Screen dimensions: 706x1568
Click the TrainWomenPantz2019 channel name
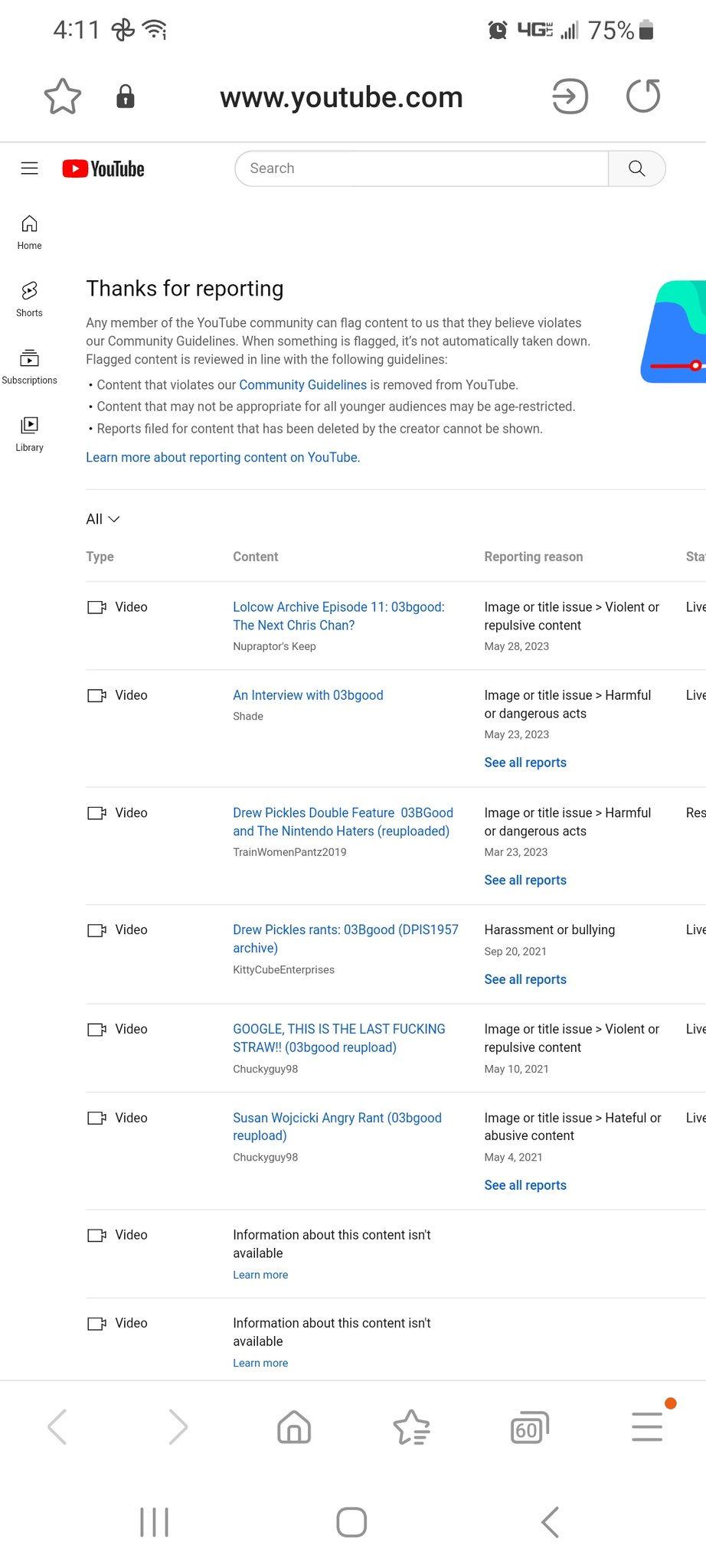tap(289, 852)
